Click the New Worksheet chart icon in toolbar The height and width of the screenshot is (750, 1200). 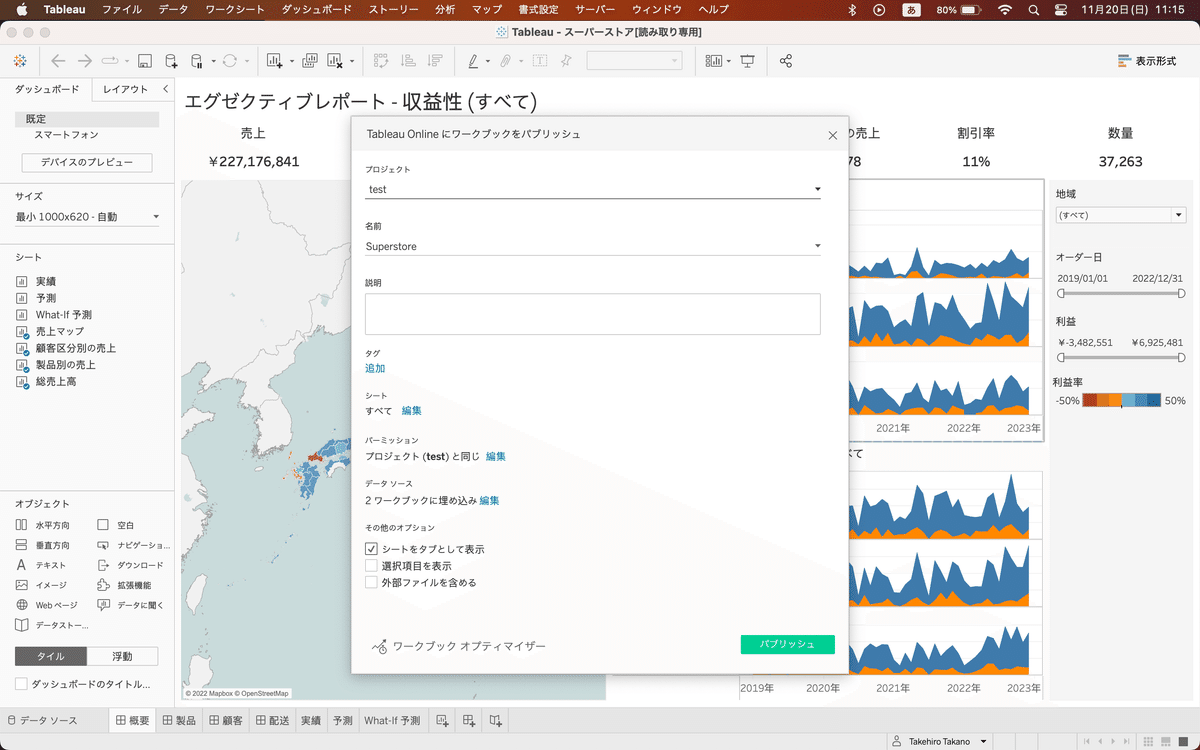274,61
